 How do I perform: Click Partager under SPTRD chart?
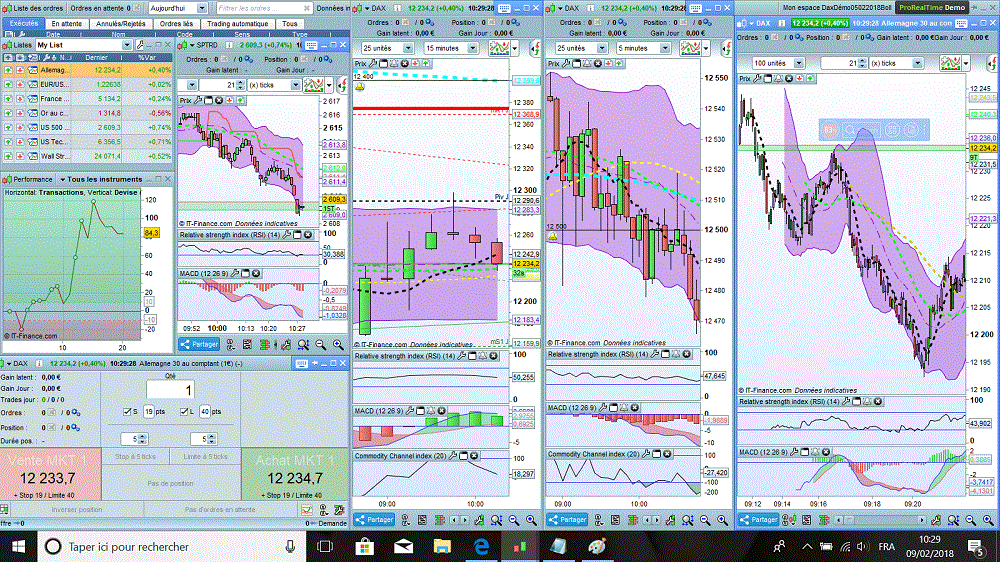[200, 344]
